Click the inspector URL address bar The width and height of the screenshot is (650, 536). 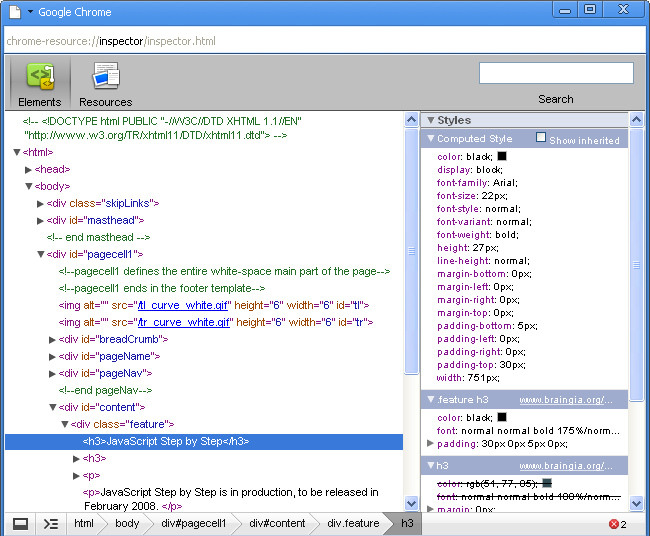click(325, 41)
